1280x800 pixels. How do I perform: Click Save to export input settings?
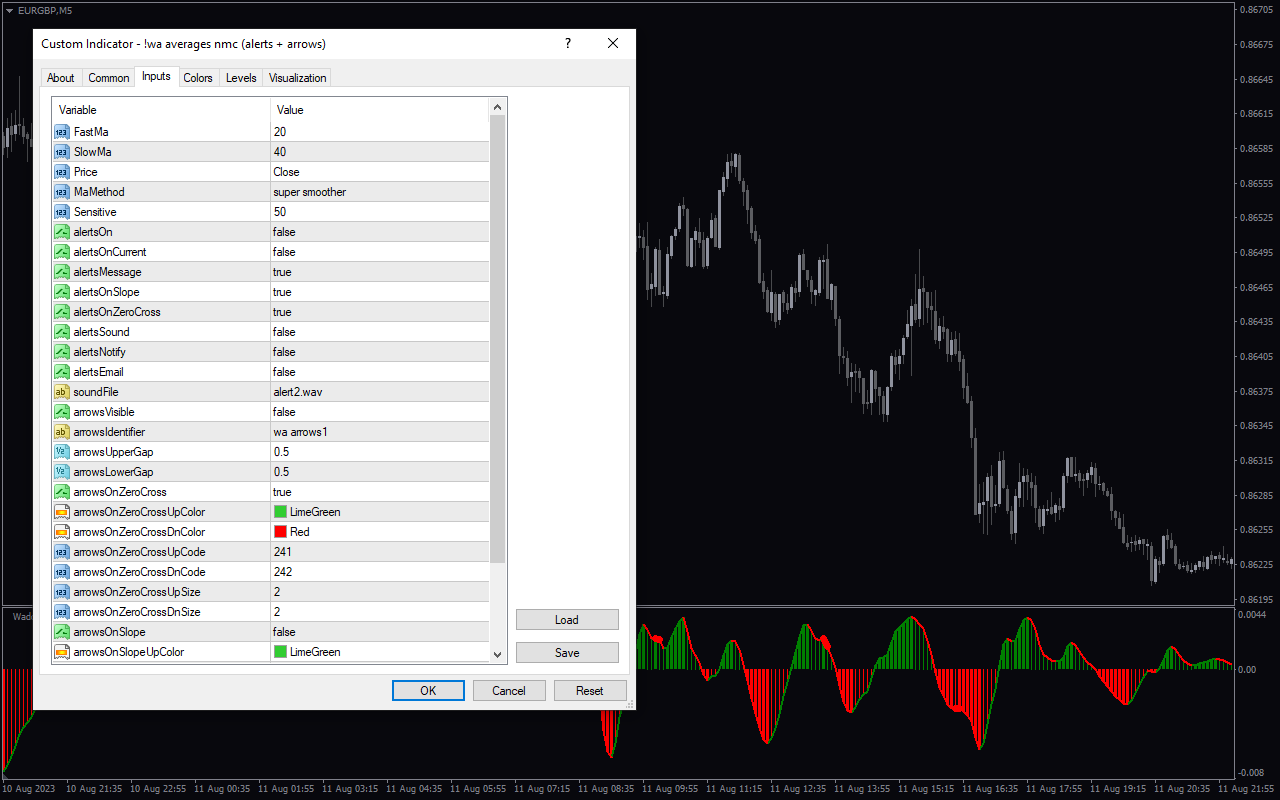click(x=567, y=653)
